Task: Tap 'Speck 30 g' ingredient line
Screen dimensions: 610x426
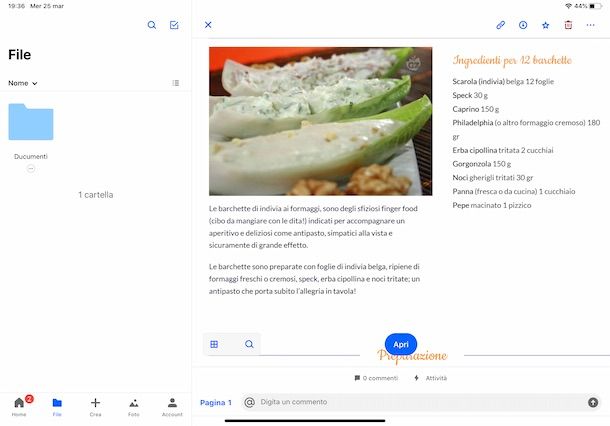Action: (x=470, y=95)
